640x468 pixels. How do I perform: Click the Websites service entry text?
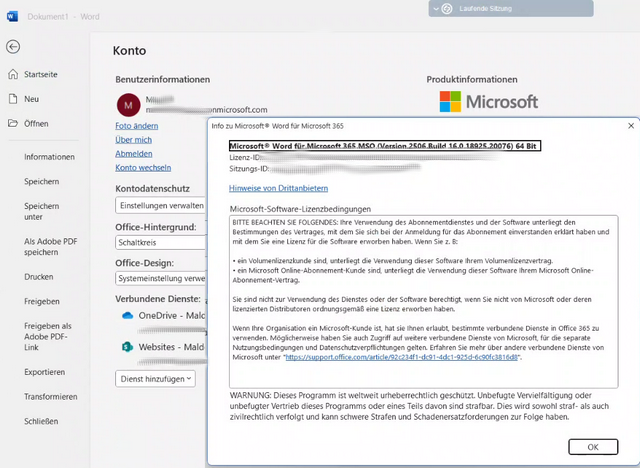(172, 347)
